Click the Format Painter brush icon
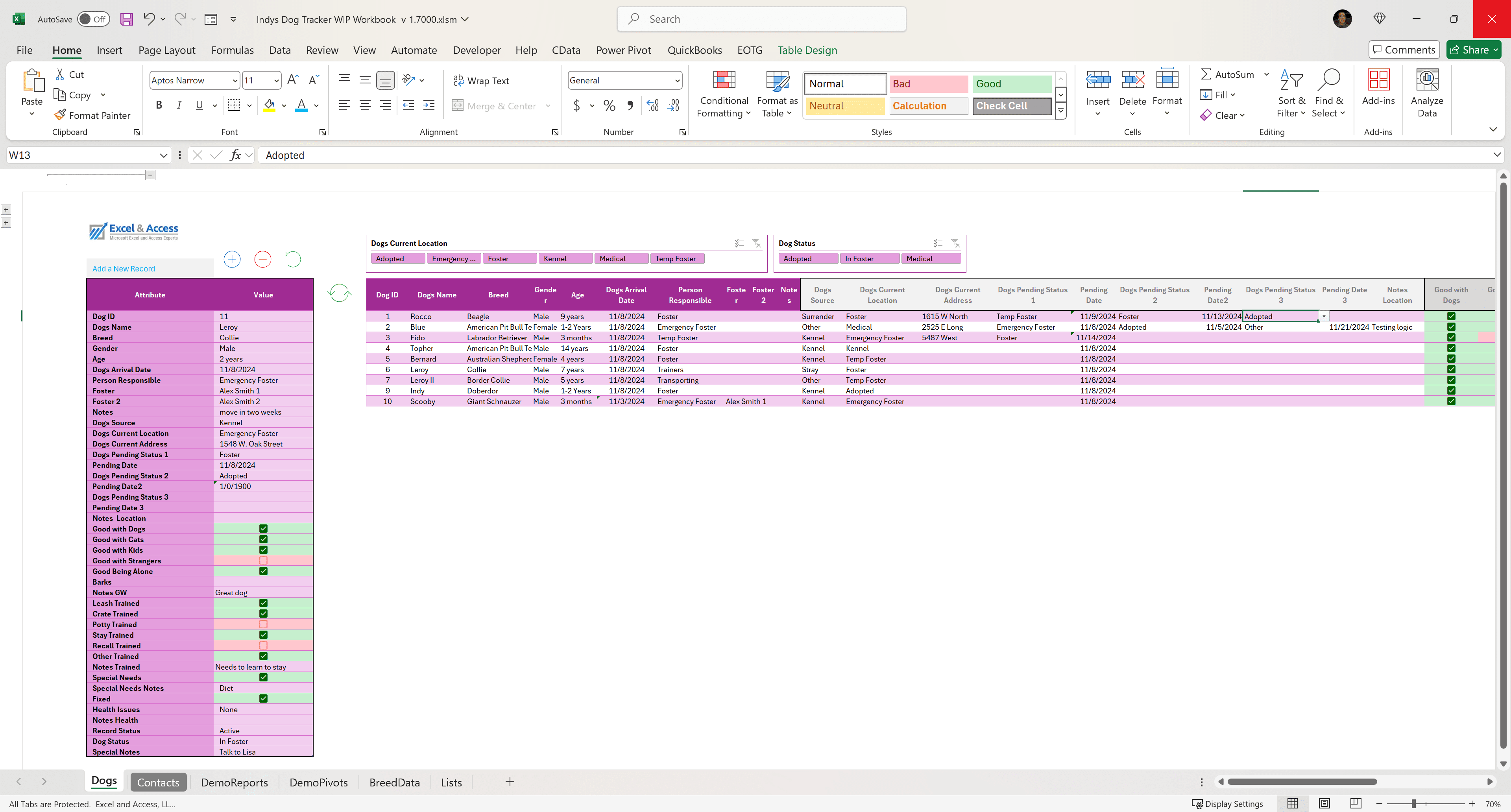This screenshot has height=812, width=1511. [x=59, y=115]
